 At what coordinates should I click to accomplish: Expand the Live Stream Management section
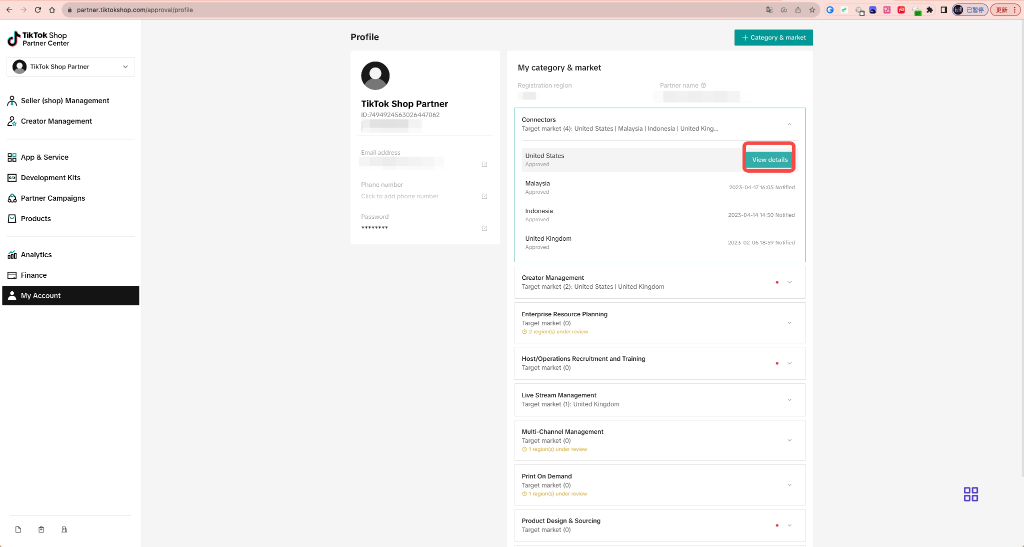pyautogui.click(x=790, y=400)
